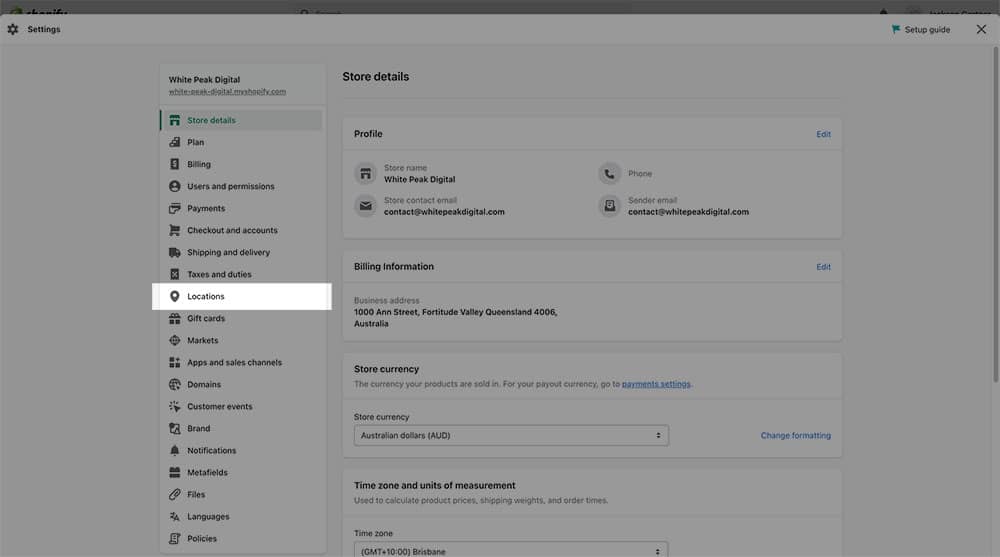Open the Setup guide

click(921, 29)
